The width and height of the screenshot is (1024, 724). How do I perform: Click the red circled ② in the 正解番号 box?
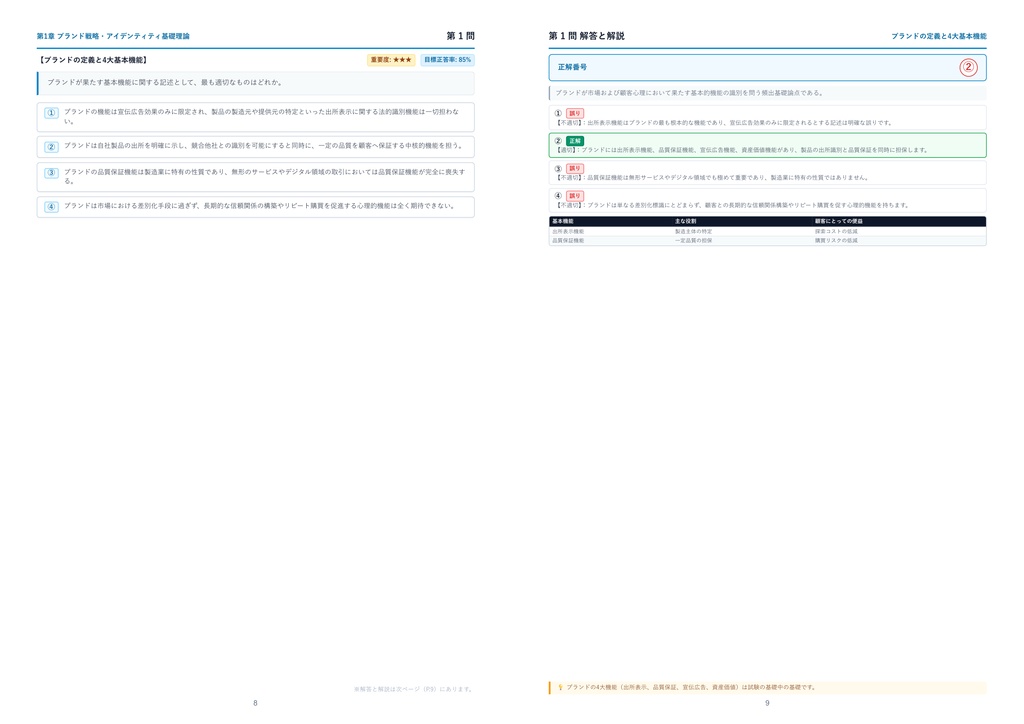pyautogui.click(x=968, y=67)
